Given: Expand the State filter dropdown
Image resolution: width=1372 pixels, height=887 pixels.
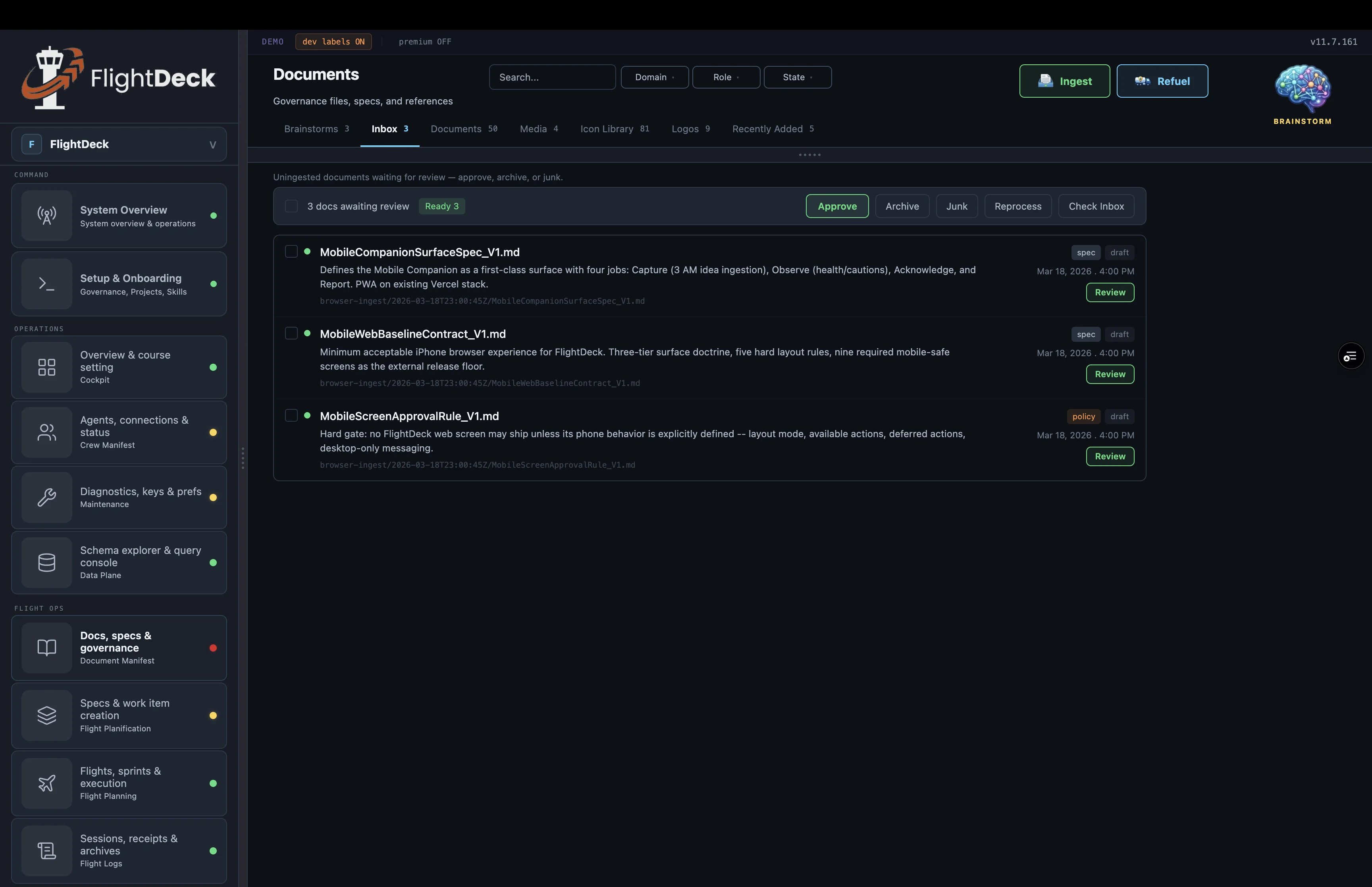Looking at the screenshot, I should coord(797,77).
